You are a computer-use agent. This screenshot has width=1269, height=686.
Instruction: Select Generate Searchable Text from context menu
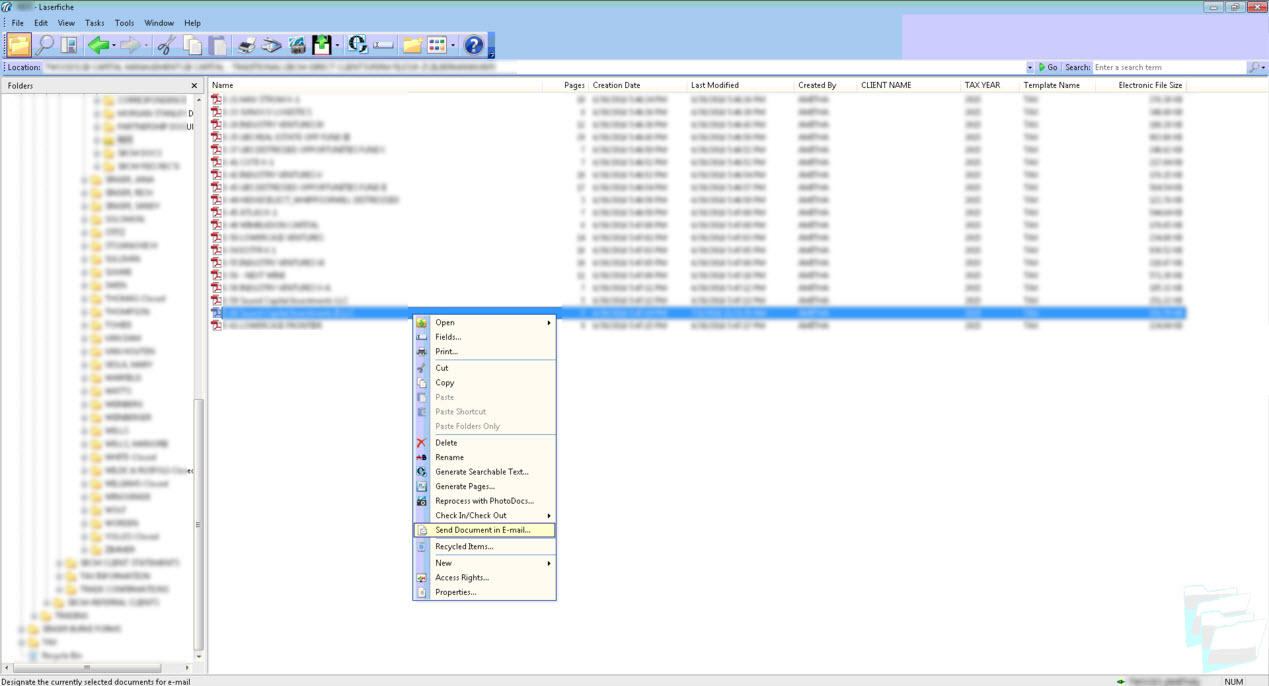481,472
